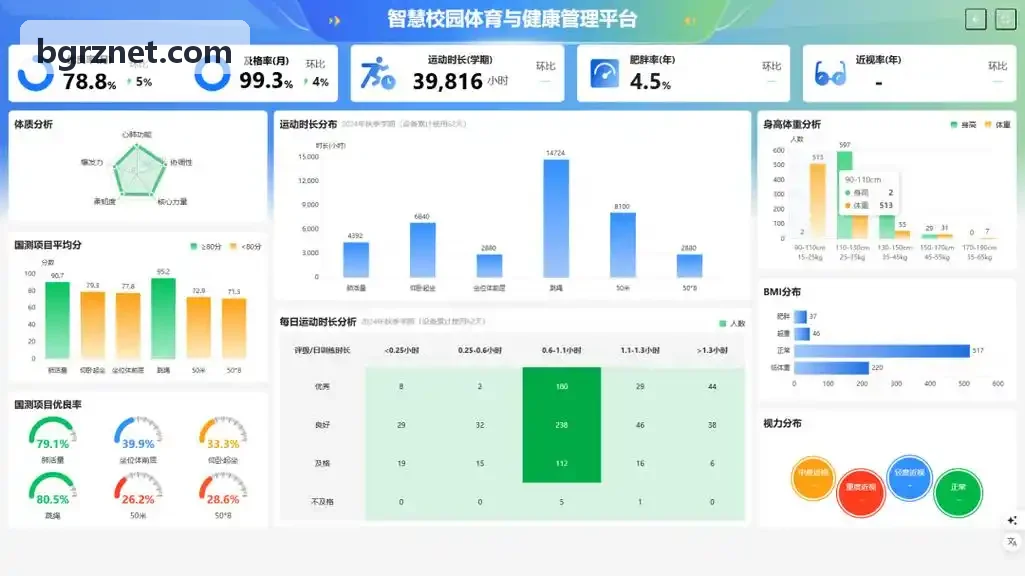The width and height of the screenshot is (1025, 576).
Task: Click the dark green cell with 112
Action: point(562,464)
